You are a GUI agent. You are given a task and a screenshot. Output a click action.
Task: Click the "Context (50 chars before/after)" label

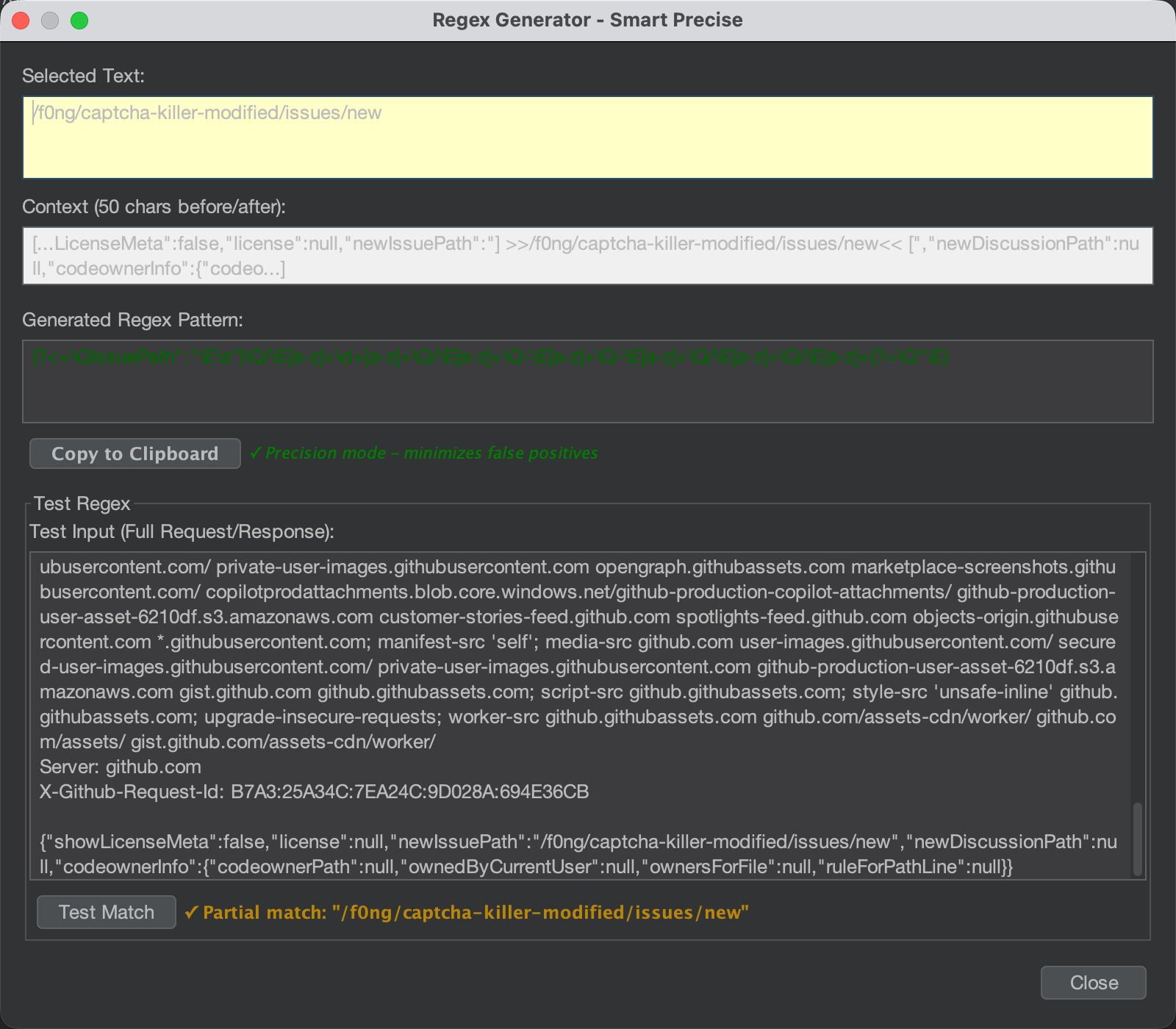click(154, 207)
